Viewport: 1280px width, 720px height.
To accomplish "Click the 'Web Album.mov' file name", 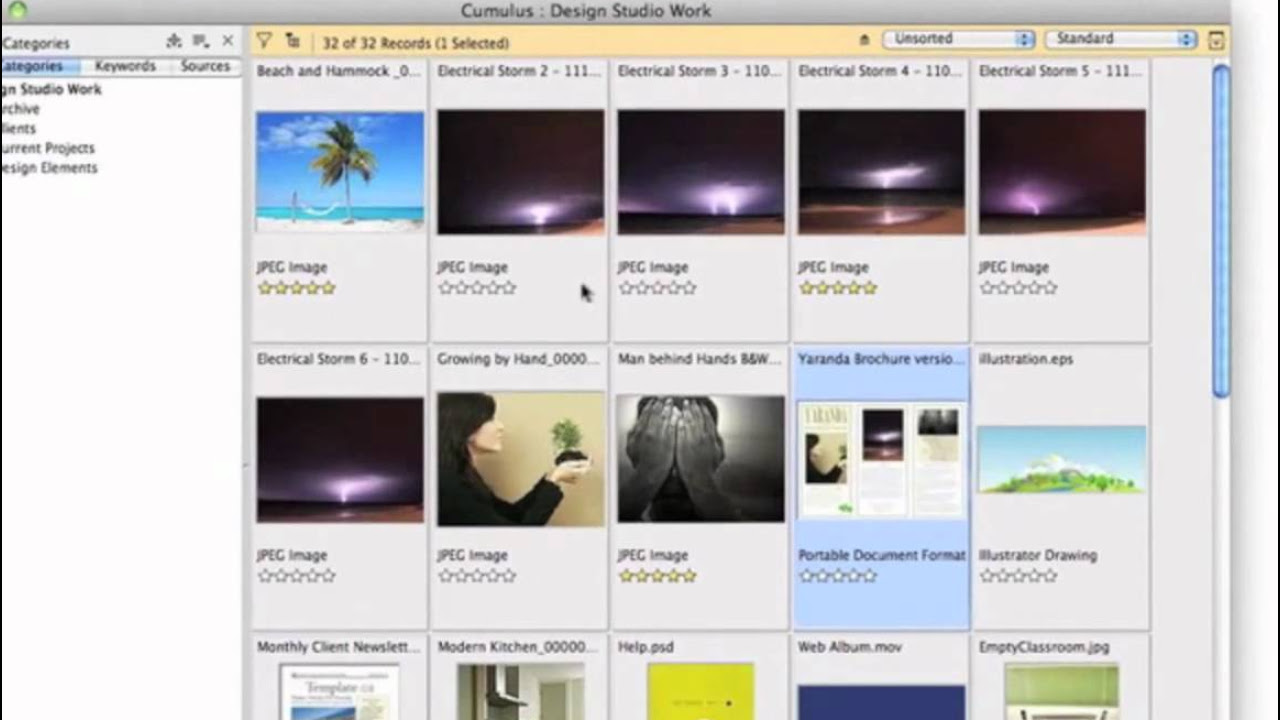I will coord(850,647).
